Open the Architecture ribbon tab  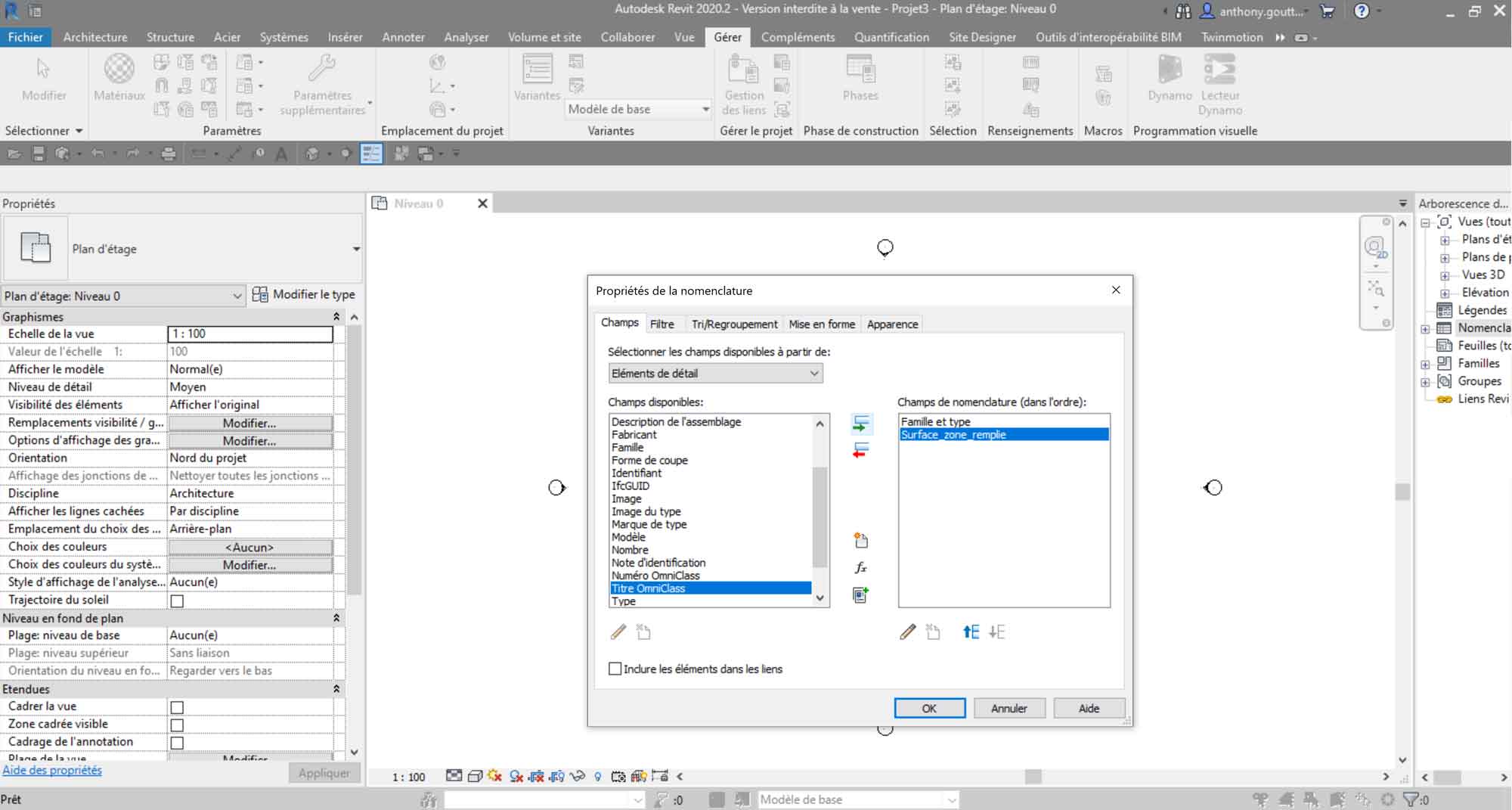pos(95,37)
